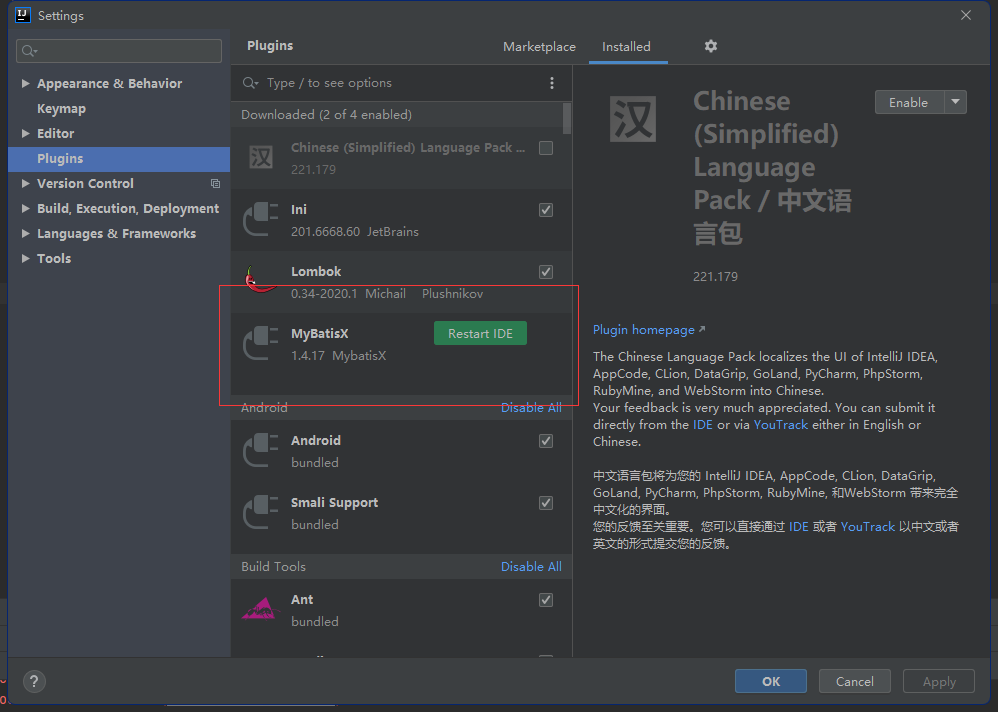Click the Version Control project-level icon
This screenshot has height=712, width=998.
click(215, 183)
